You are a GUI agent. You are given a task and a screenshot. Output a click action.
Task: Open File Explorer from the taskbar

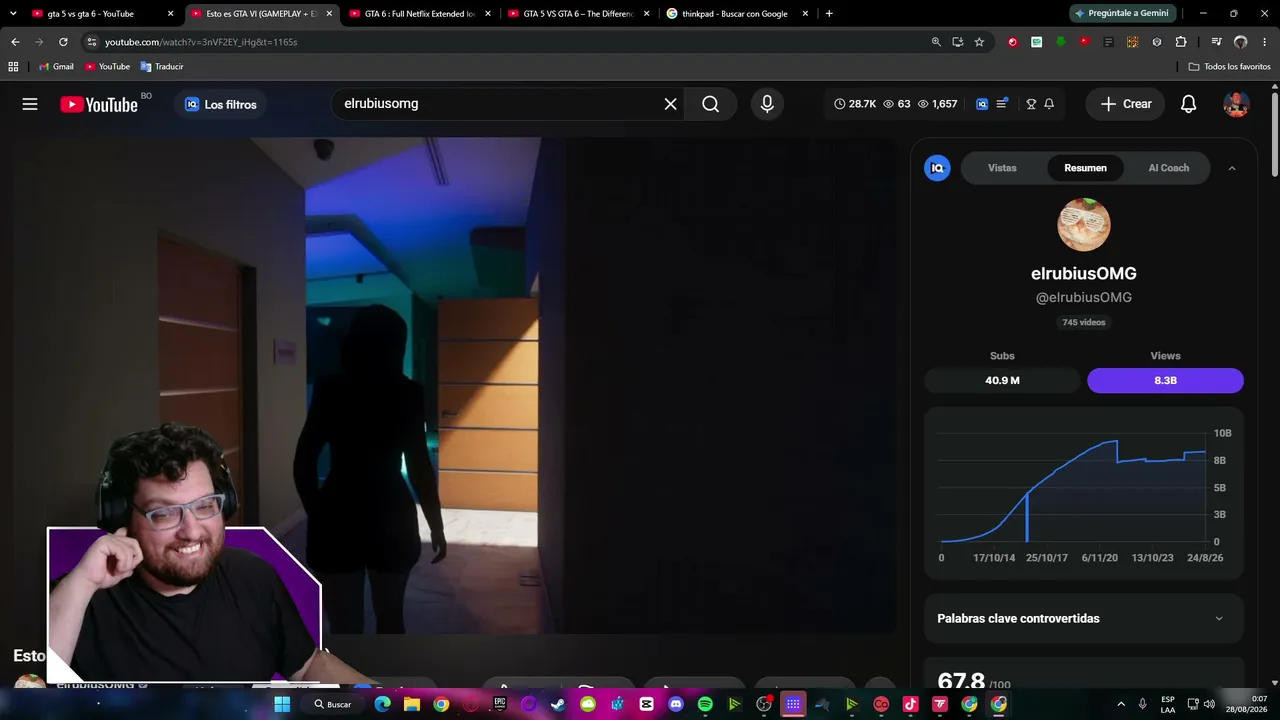(412, 704)
